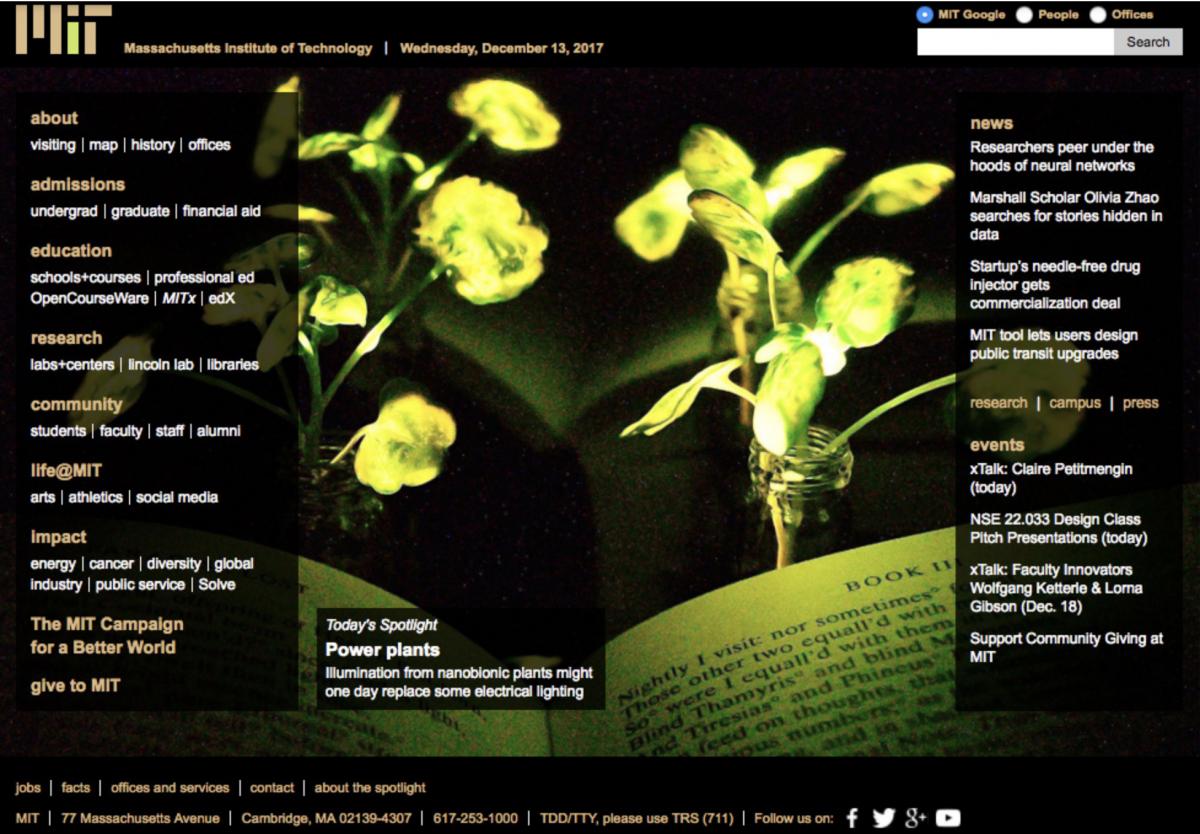Open the diversity impact link

pos(174,564)
